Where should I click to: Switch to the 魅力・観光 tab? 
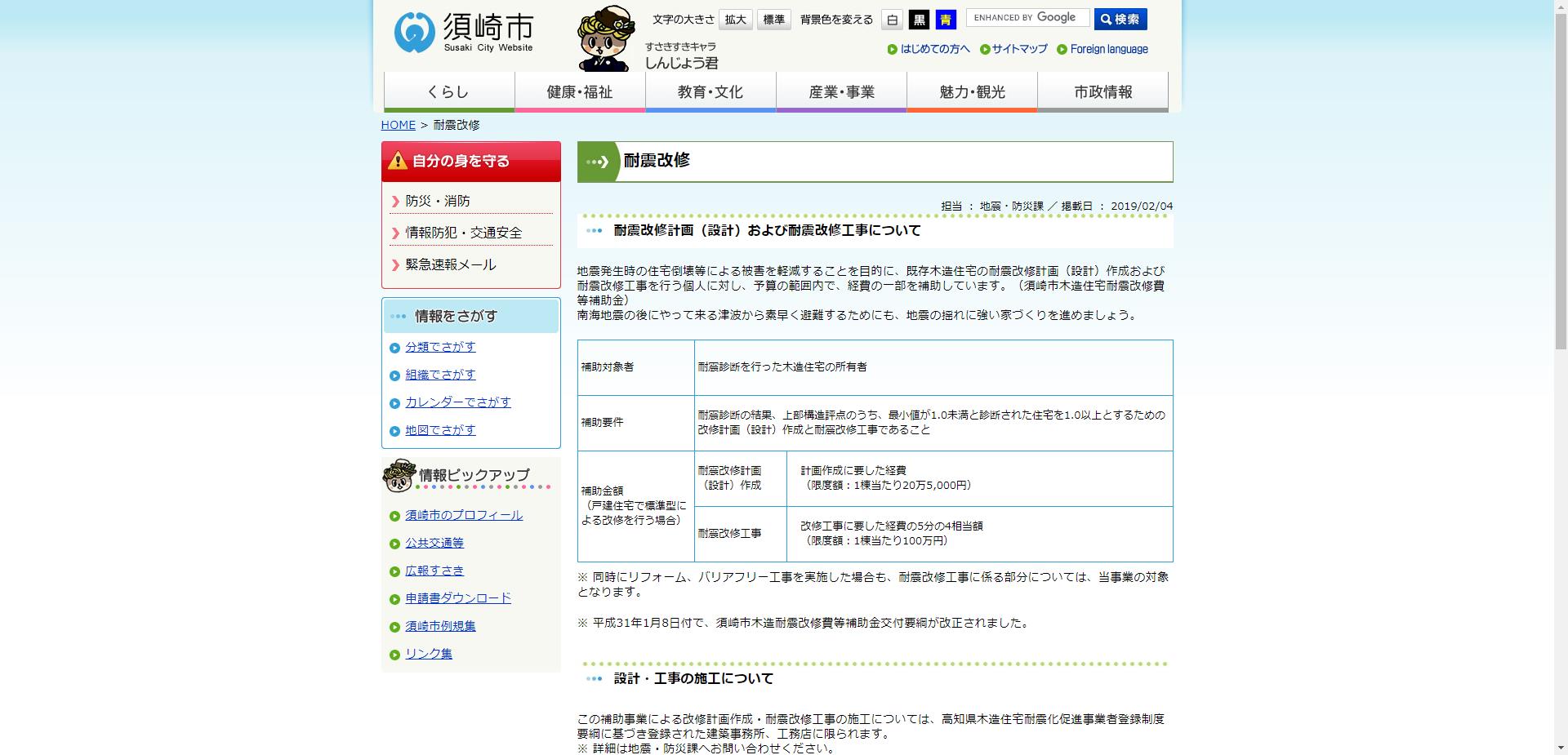pyautogui.click(x=971, y=91)
